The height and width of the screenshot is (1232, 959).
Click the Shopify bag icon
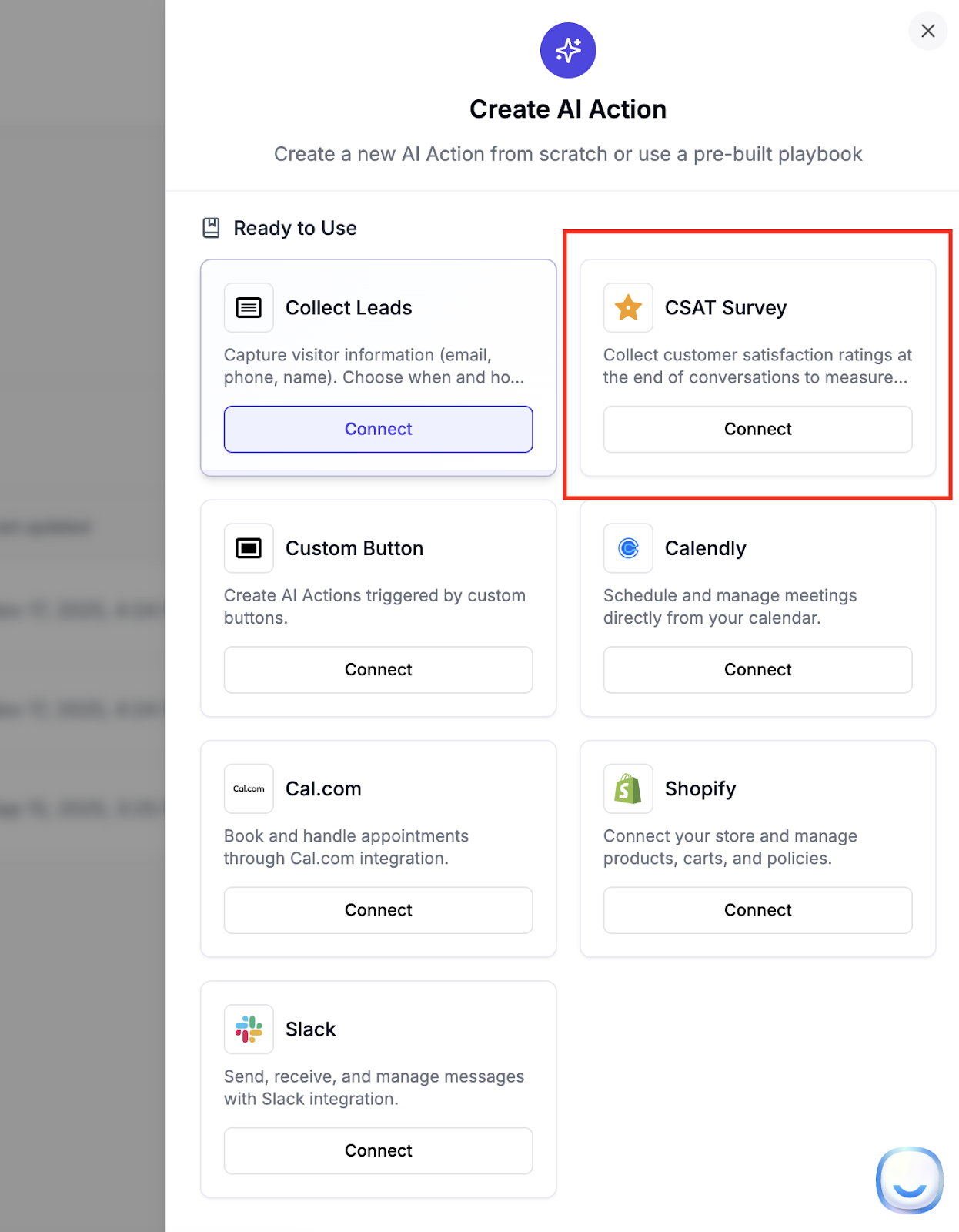click(x=628, y=788)
